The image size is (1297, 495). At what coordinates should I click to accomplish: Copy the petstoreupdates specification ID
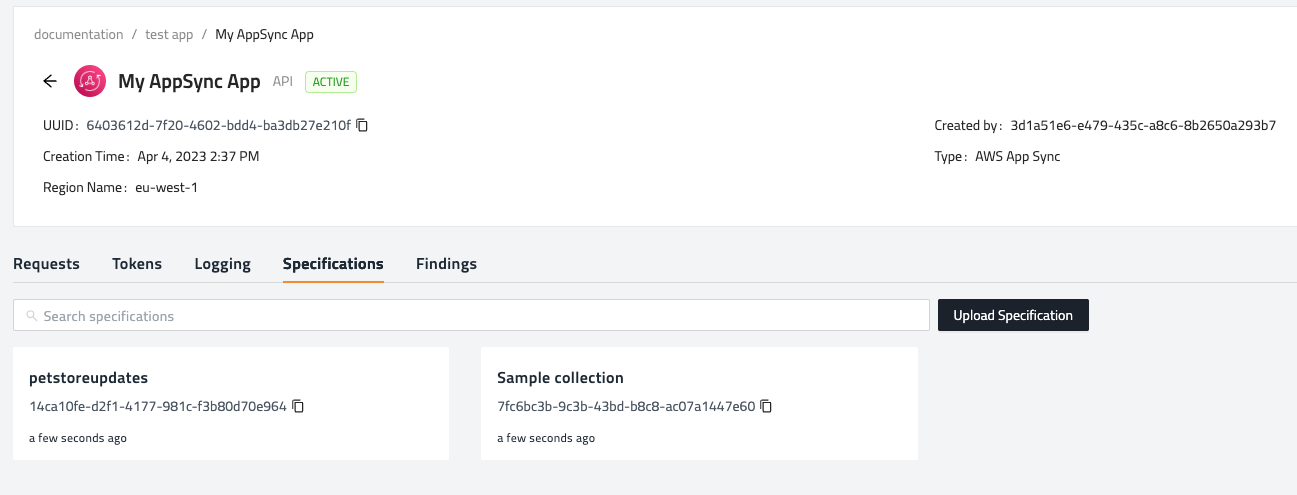click(298, 406)
